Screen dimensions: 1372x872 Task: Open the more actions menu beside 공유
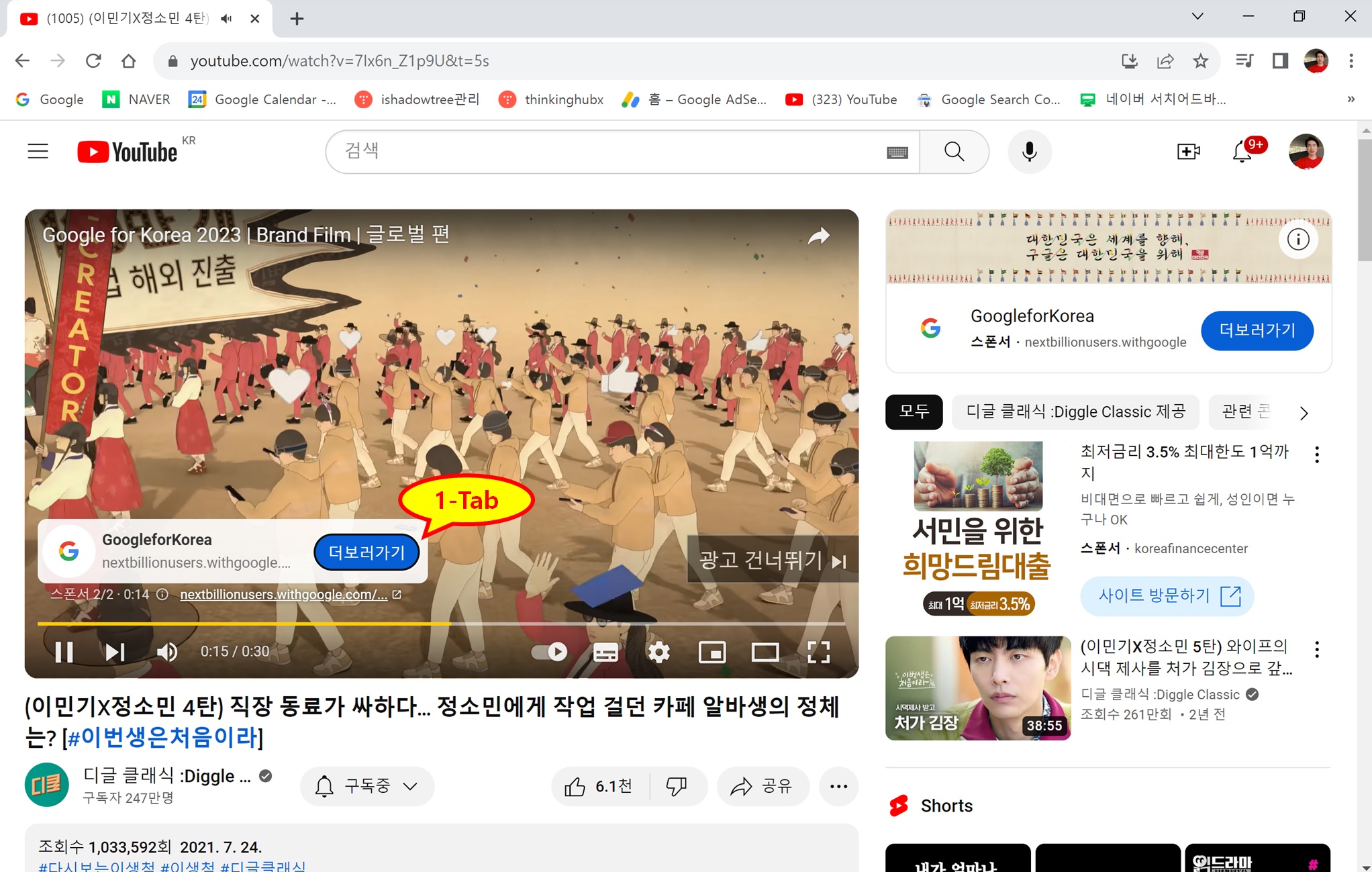click(x=838, y=786)
